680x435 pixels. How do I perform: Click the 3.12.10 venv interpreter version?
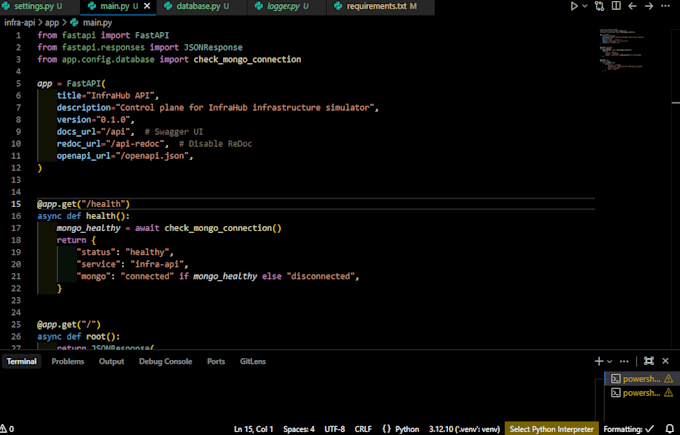(x=464, y=429)
